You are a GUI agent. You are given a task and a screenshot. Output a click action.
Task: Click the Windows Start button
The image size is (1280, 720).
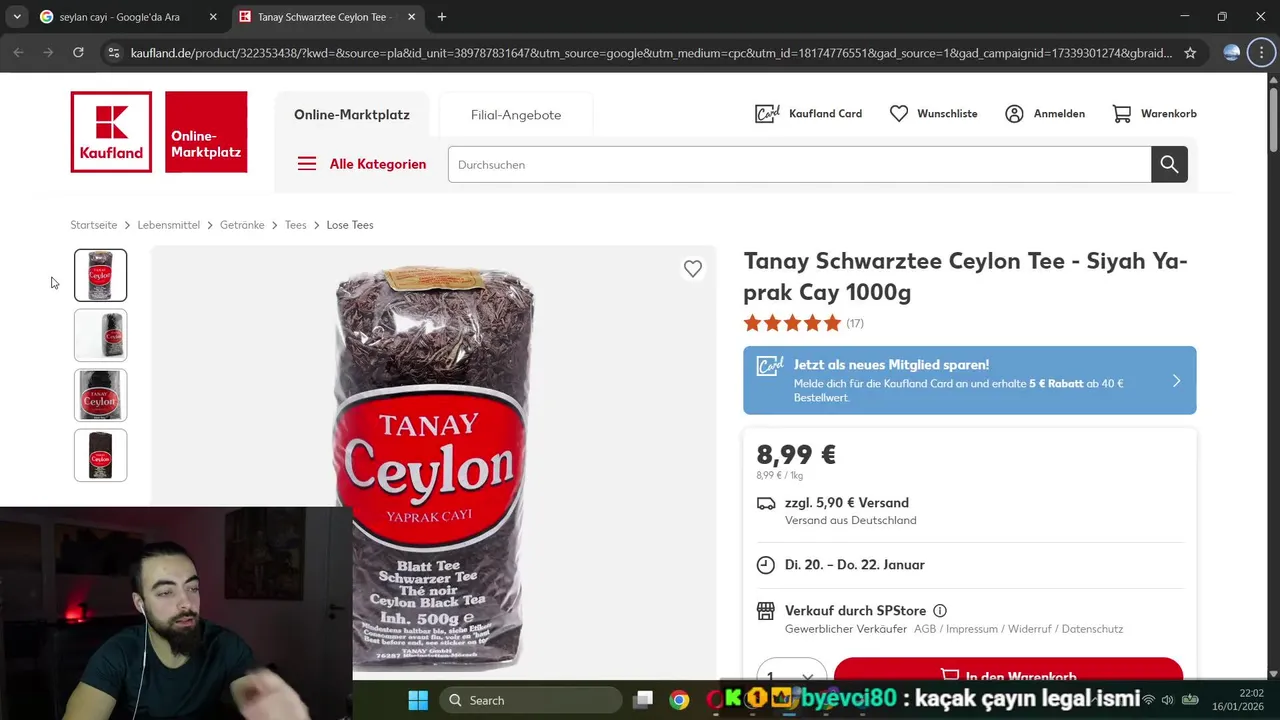[x=418, y=700]
